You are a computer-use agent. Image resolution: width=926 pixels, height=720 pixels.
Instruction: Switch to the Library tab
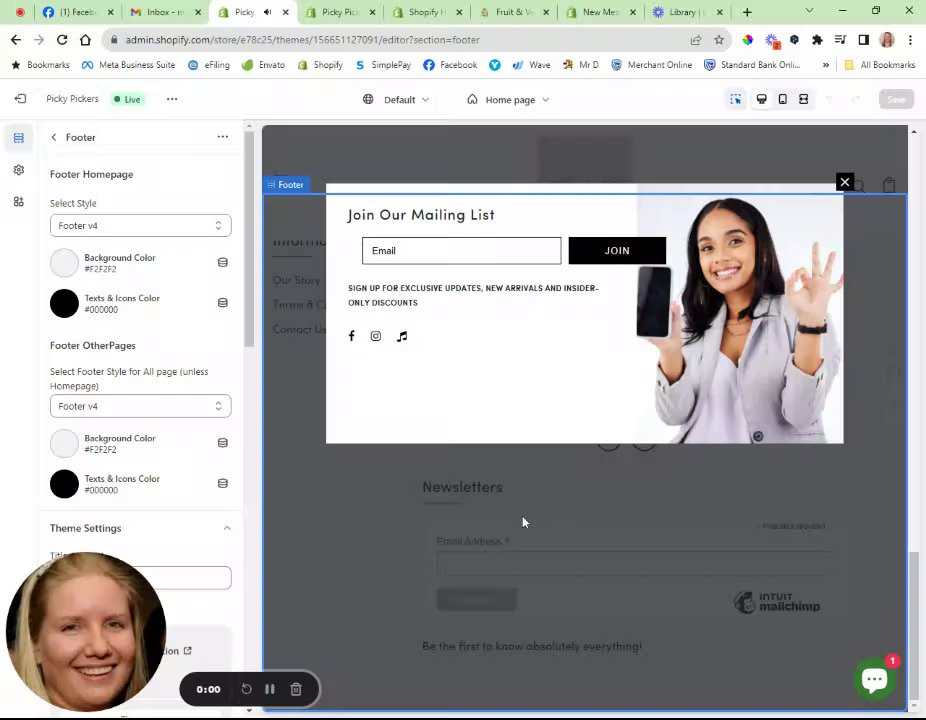pyautogui.click(x=685, y=12)
